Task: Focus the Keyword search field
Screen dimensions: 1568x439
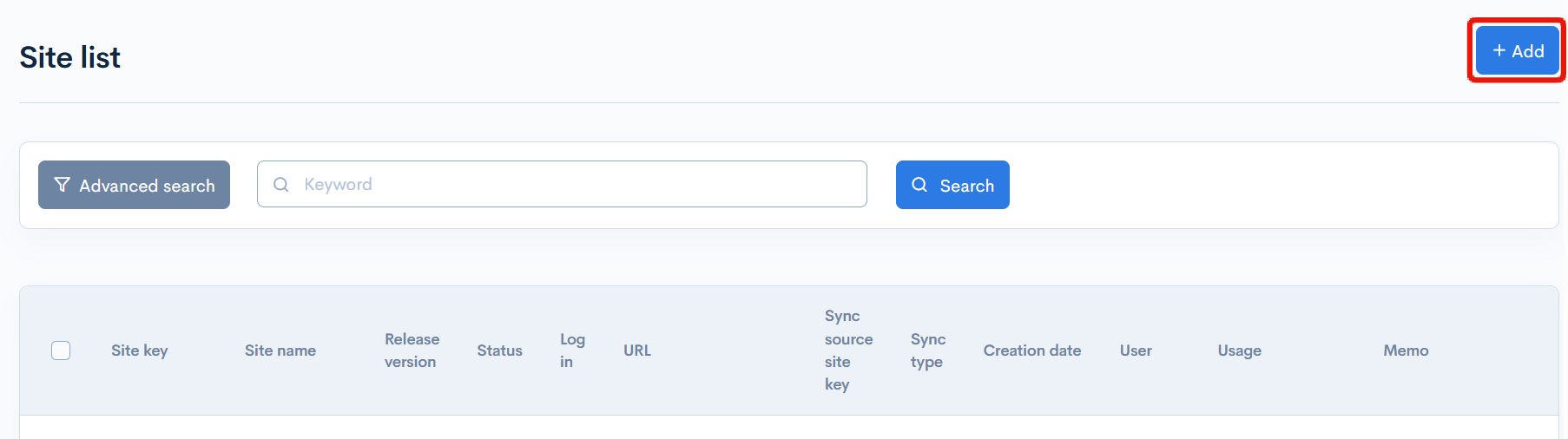Action: (x=573, y=184)
